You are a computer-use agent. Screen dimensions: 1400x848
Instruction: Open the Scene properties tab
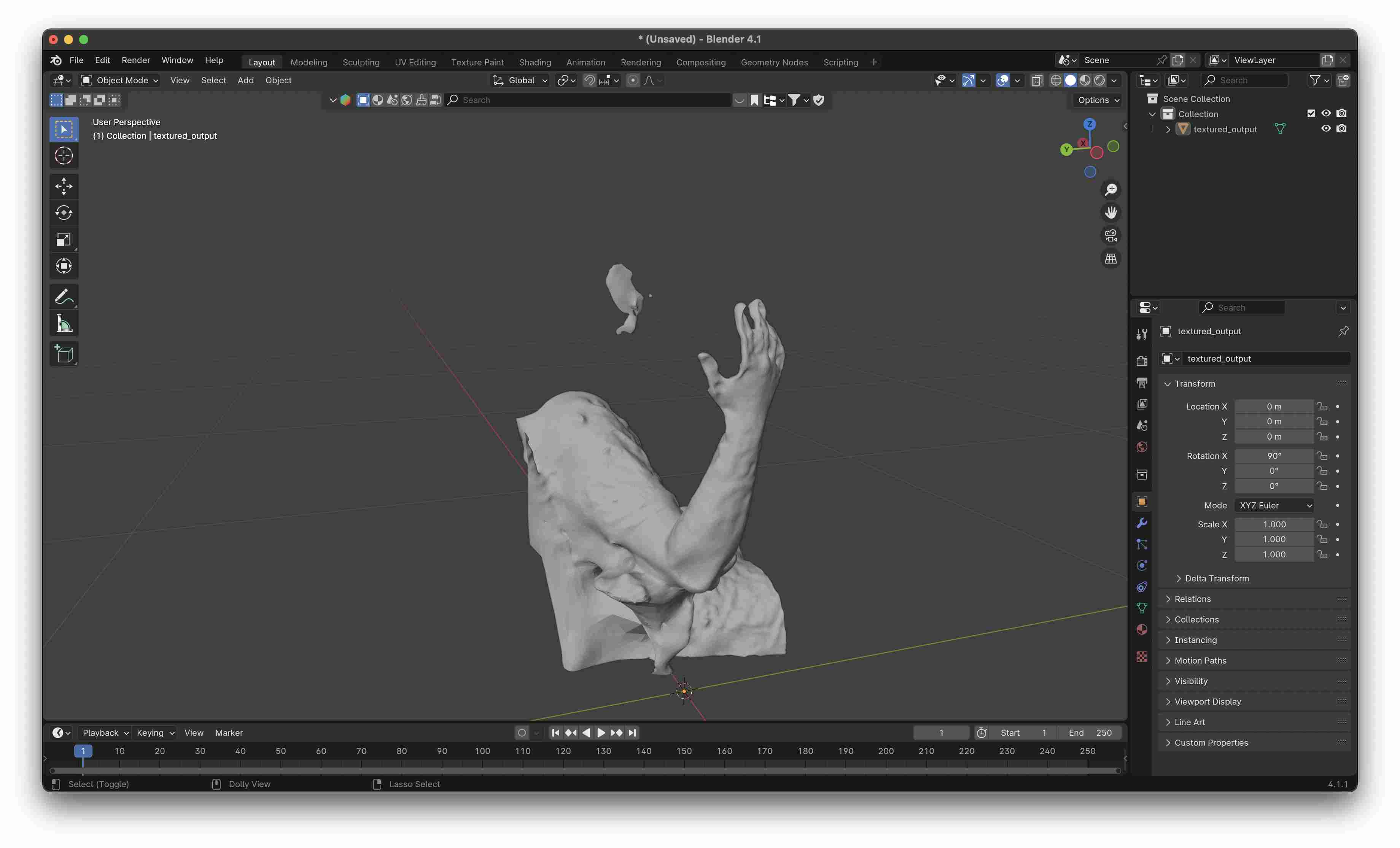click(1141, 426)
